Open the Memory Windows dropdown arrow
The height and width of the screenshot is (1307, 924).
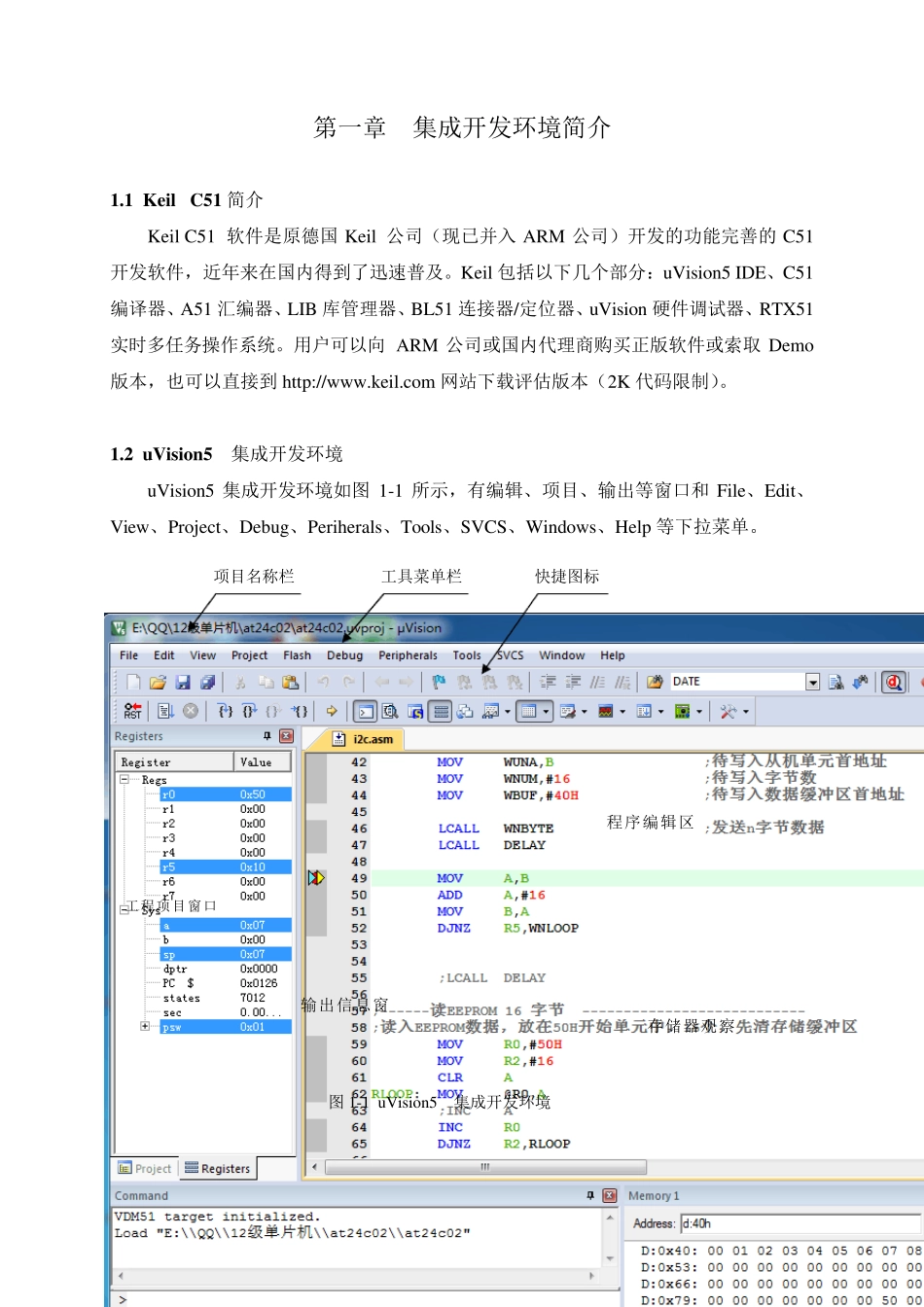pos(547,712)
